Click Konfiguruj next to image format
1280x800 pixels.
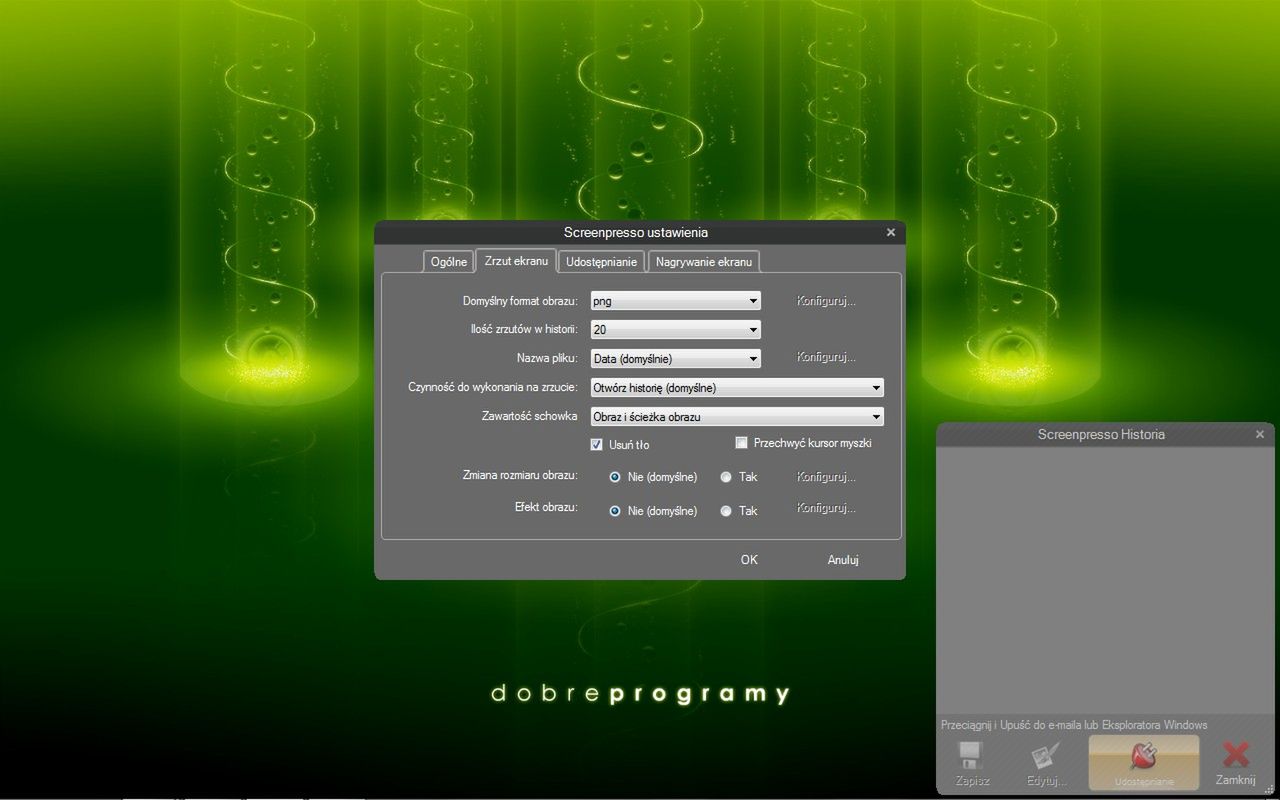826,301
